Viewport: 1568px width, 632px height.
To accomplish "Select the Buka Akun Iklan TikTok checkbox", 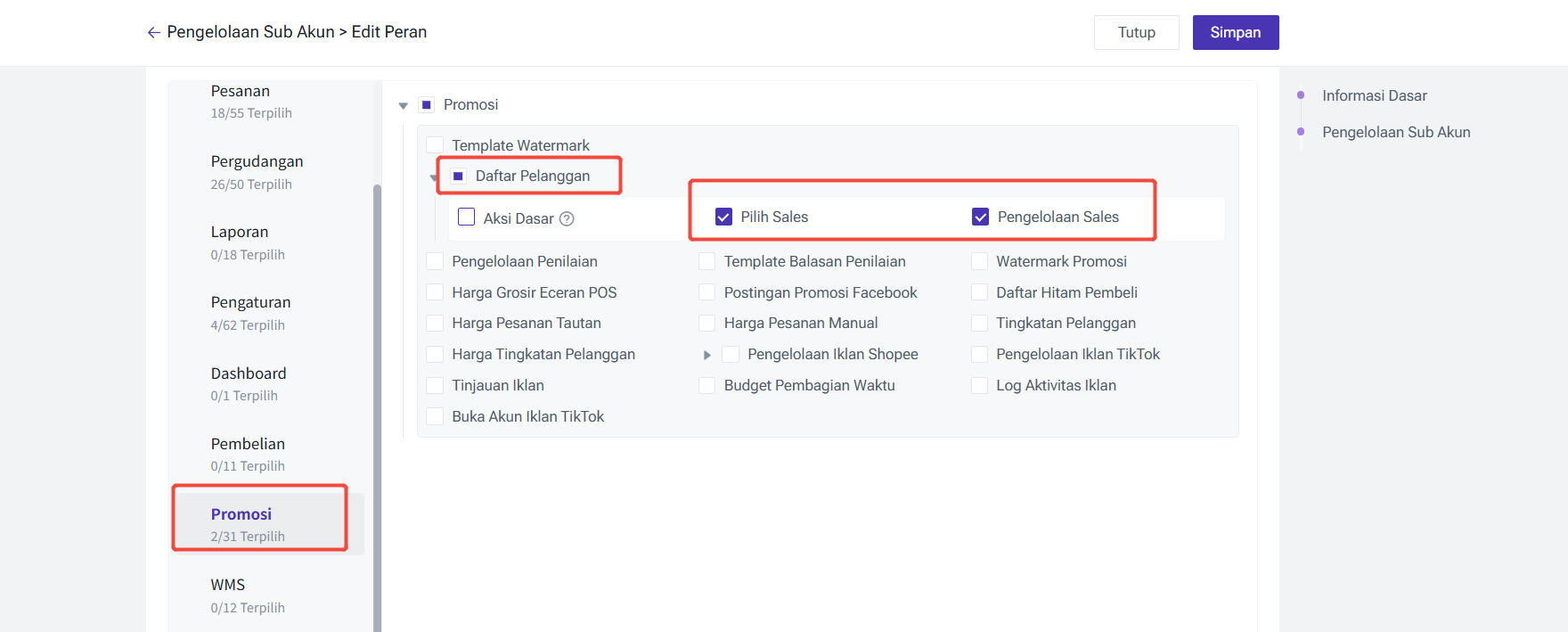I will [x=435, y=416].
